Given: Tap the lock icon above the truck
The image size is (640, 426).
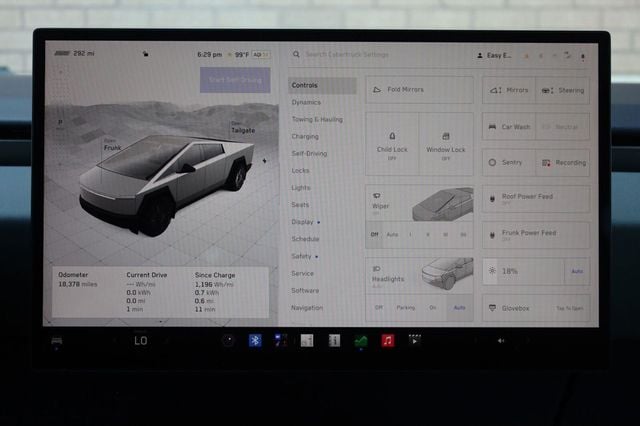Looking at the screenshot, I should point(145,53).
